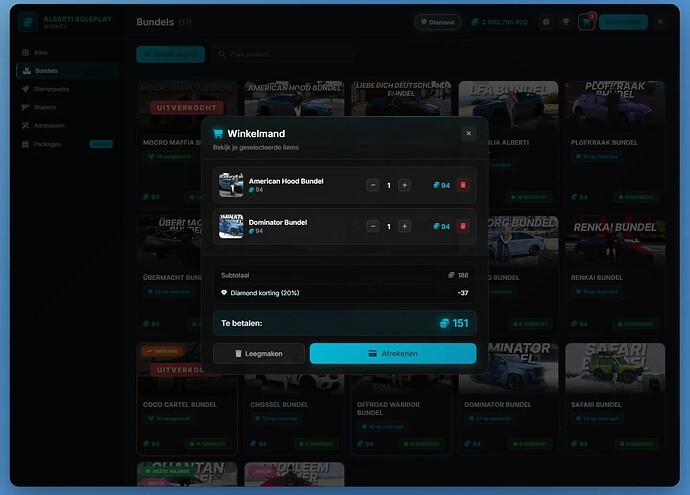Select Alles in the sidebar
Viewport: 690px width, 495px height.
[x=68, y=53]
